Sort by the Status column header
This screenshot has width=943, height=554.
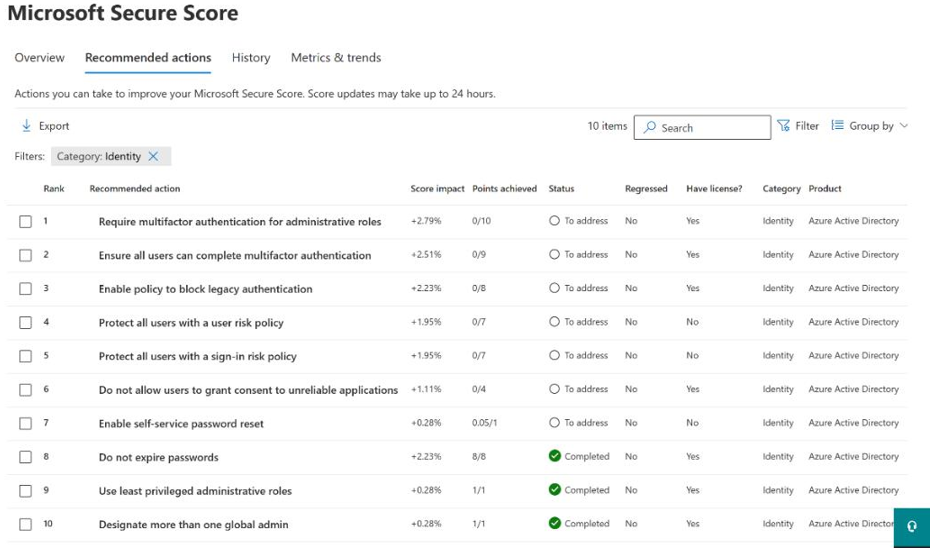coord(561,188)
